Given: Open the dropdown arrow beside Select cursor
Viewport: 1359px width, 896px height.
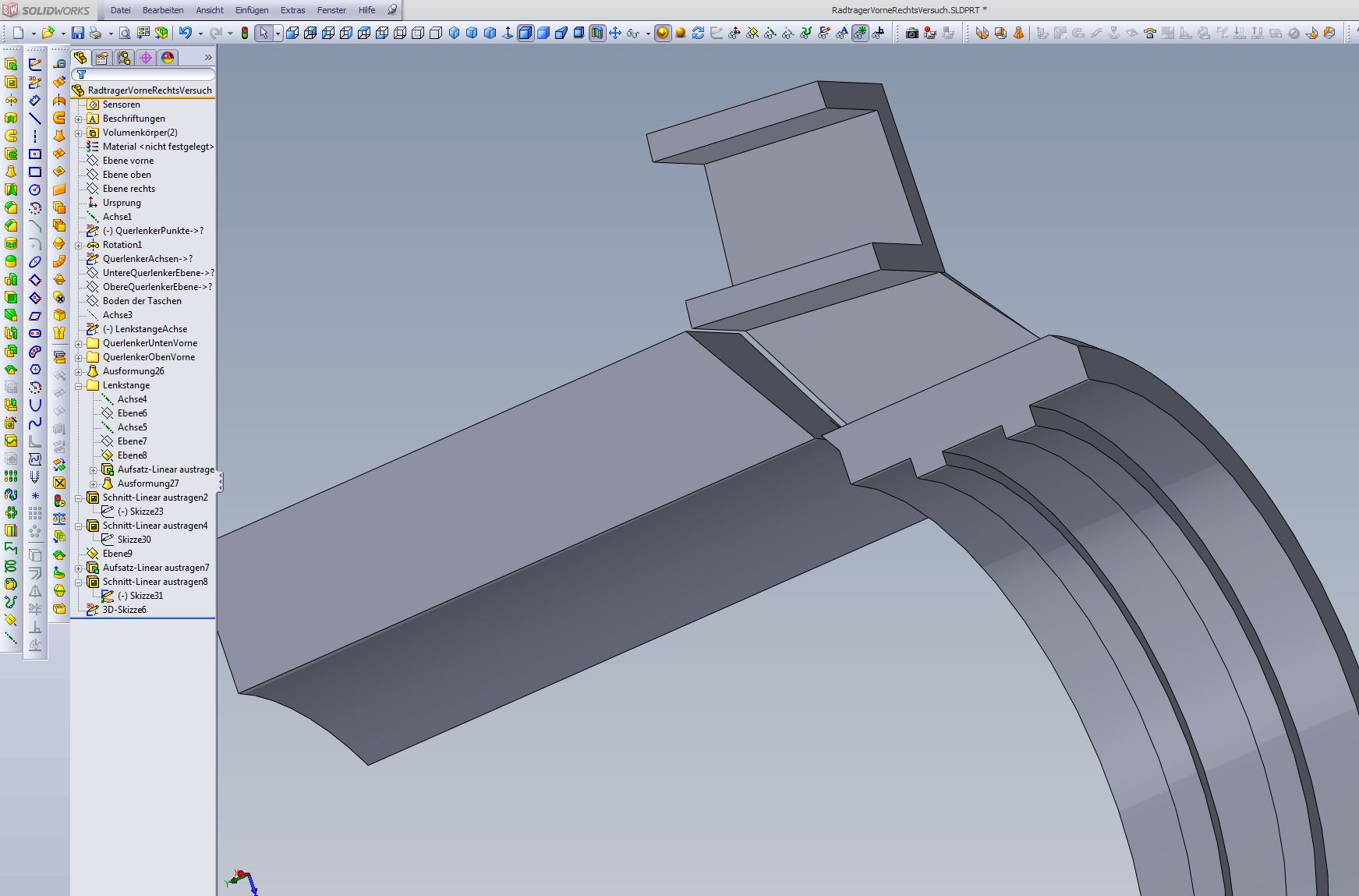Looking at the screenshot, I should point(278,34).
